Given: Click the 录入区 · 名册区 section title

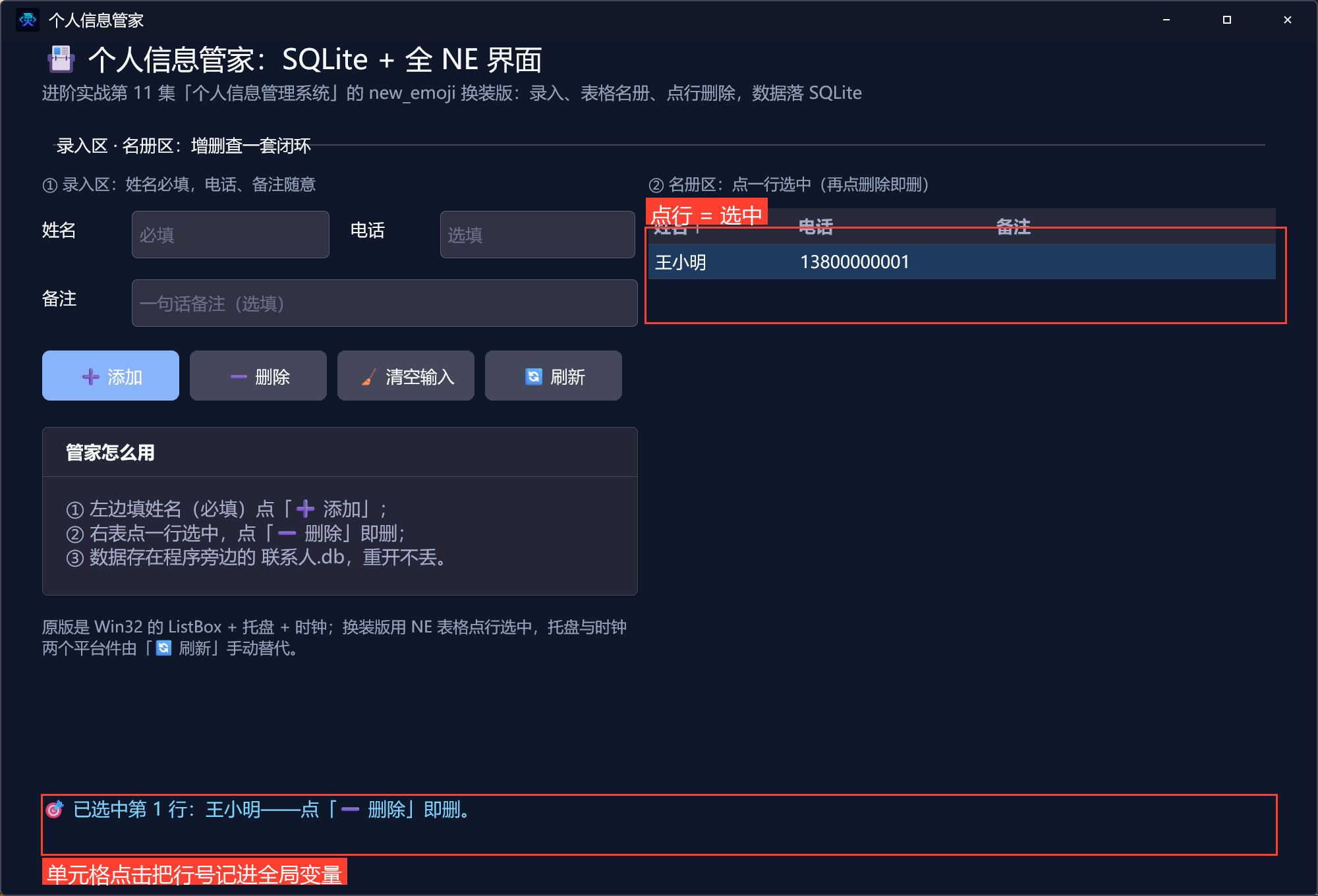Looking at the screenshot, I should tap(183, 146).
